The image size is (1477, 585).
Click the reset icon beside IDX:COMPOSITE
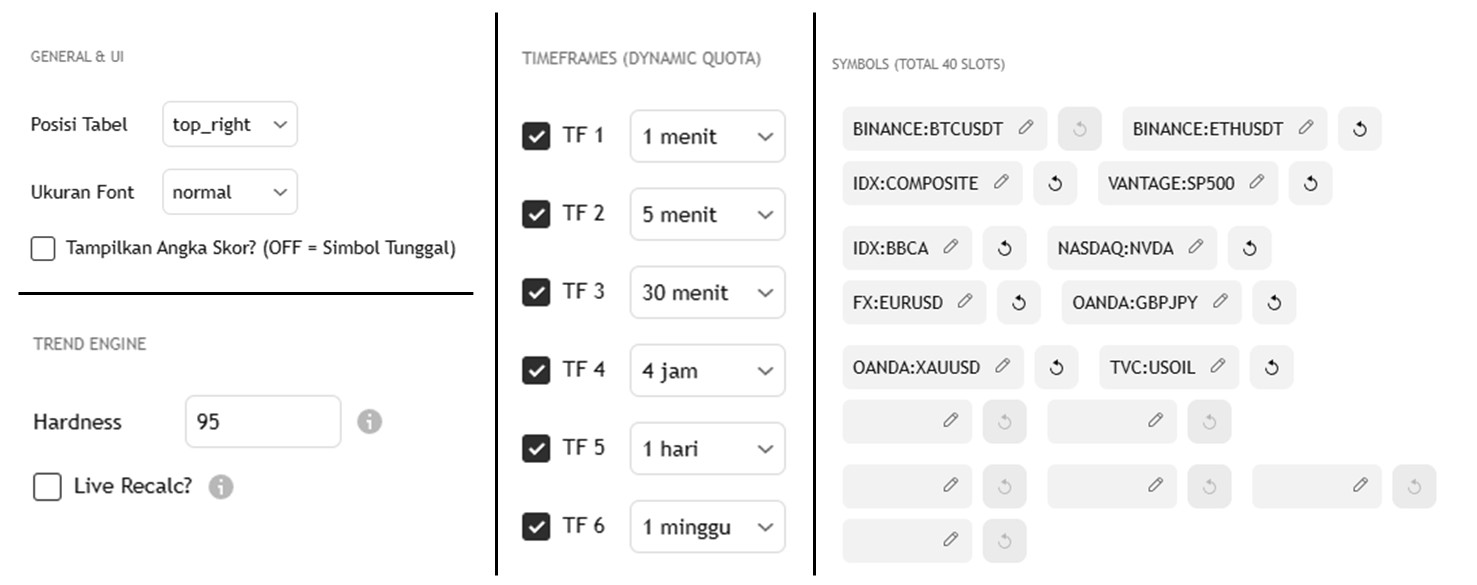point(1055,184)
